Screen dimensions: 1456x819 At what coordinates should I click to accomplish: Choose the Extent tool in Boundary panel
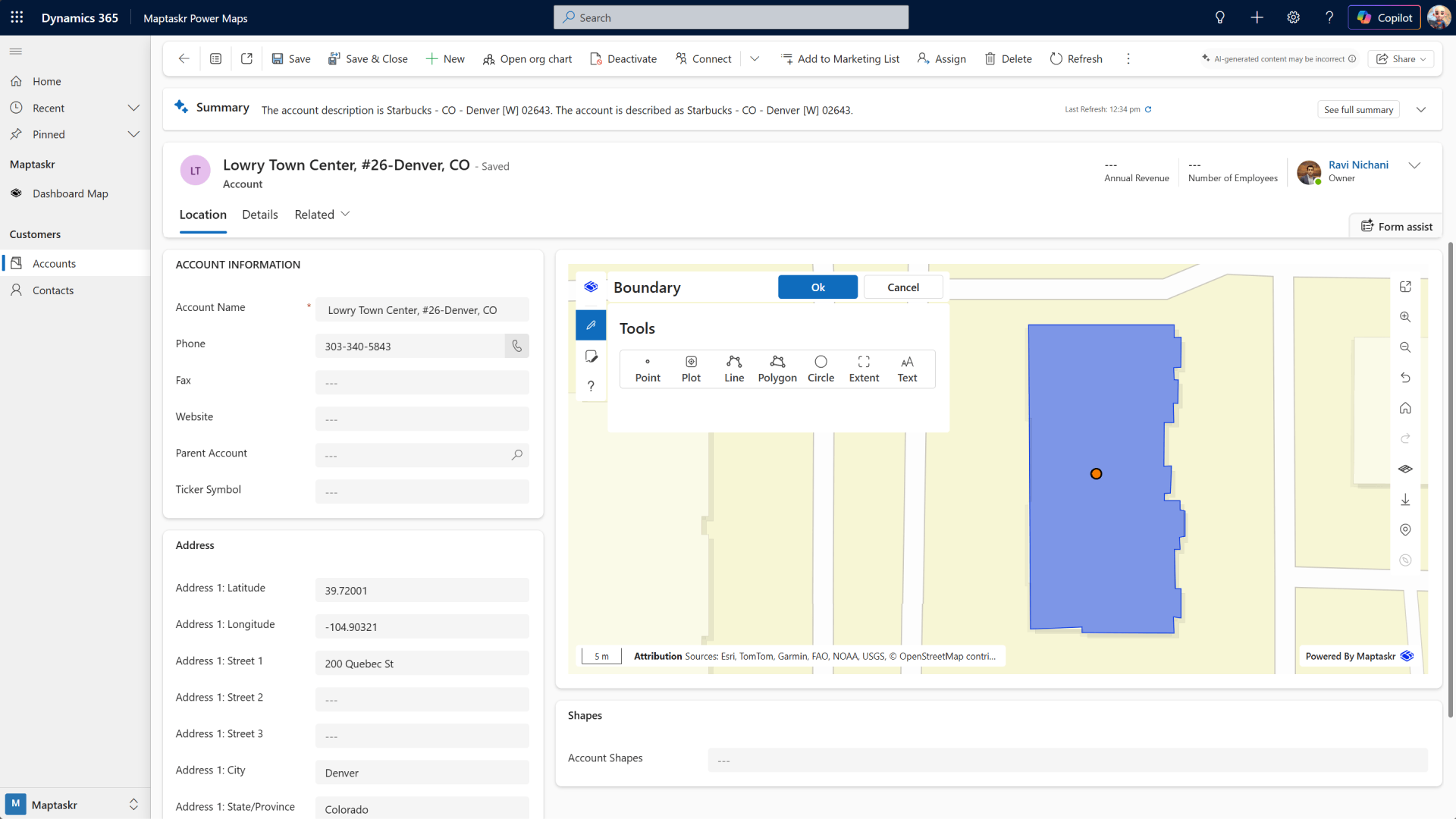click(864, 369)
